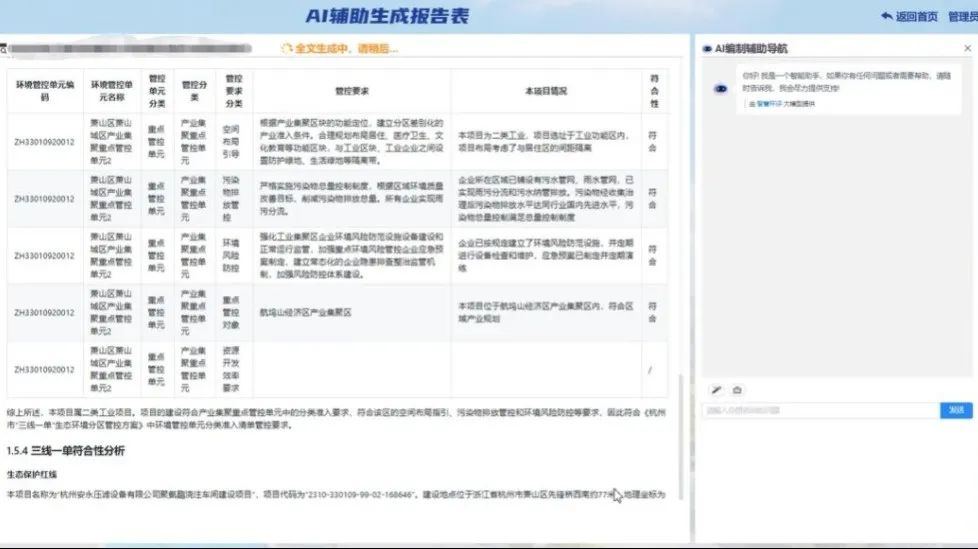Click the assistant avatar in the chat
The width and height of the screenshot is (978, 549).
pyautogui.click(x=720, y=89)
